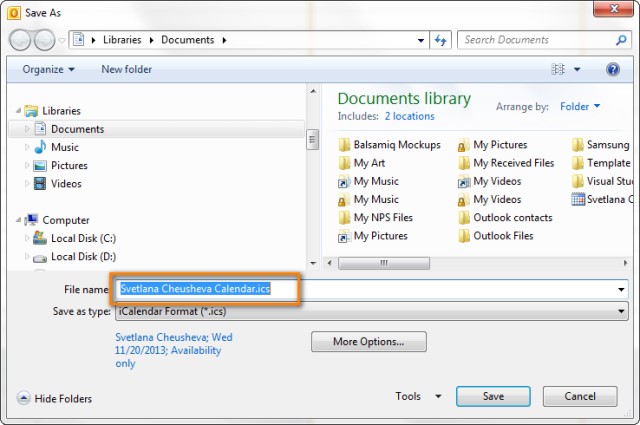The width and height of the screenshot is (640, 425).
Task: Select Documents in the Libraries tree
Action: (157, 129)
